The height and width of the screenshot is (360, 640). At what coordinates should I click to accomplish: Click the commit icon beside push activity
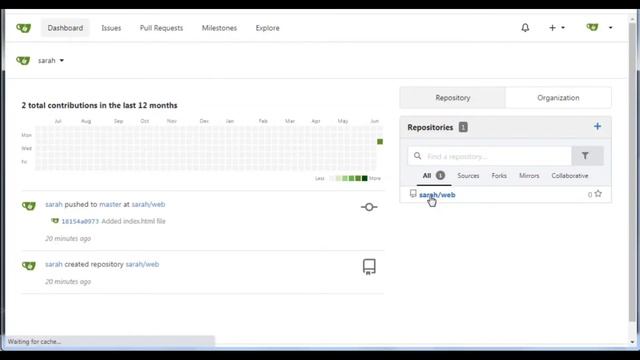[x=369, y=207]
